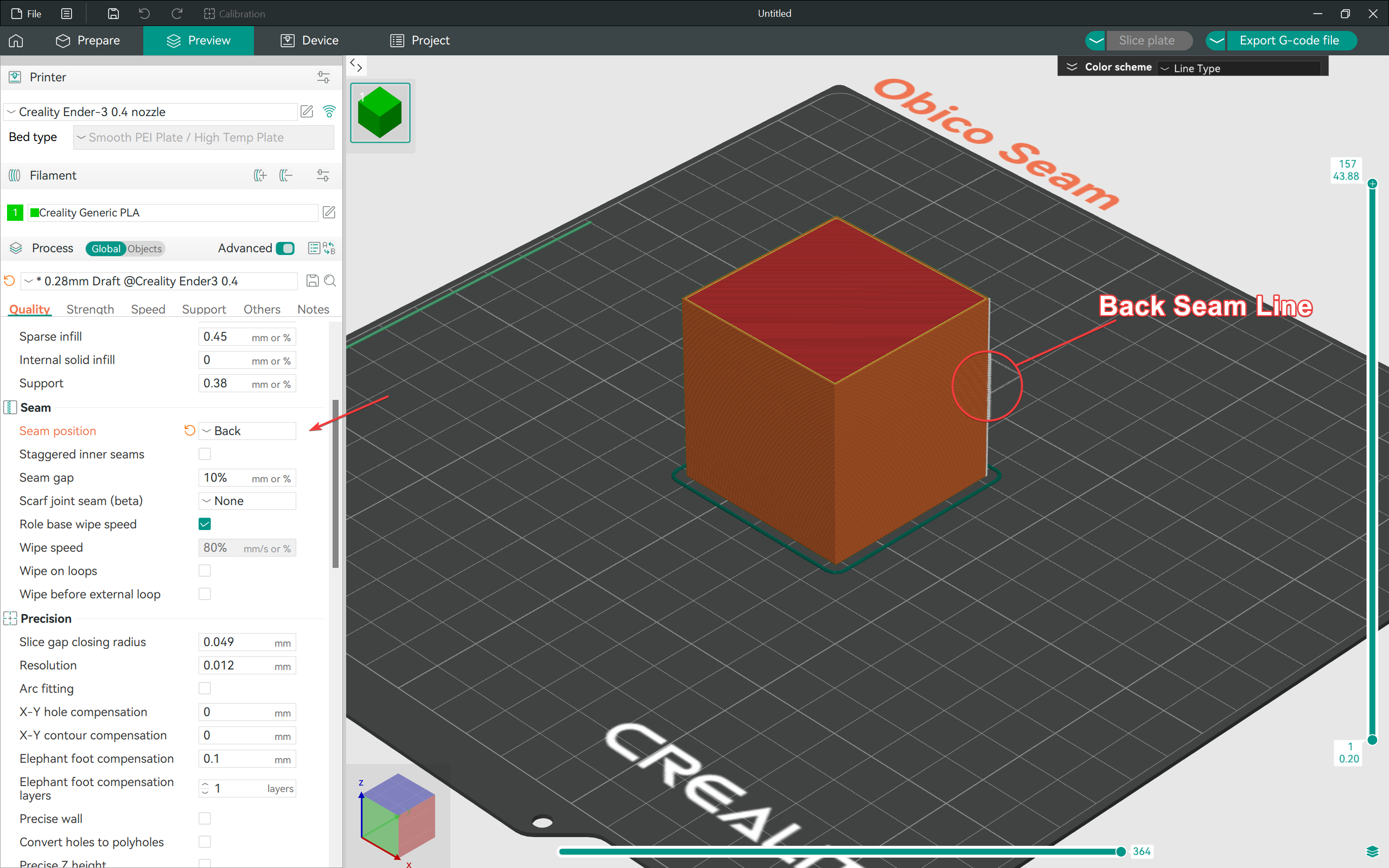Open the Line Type color scheme dropdown

coord(1239,68)
